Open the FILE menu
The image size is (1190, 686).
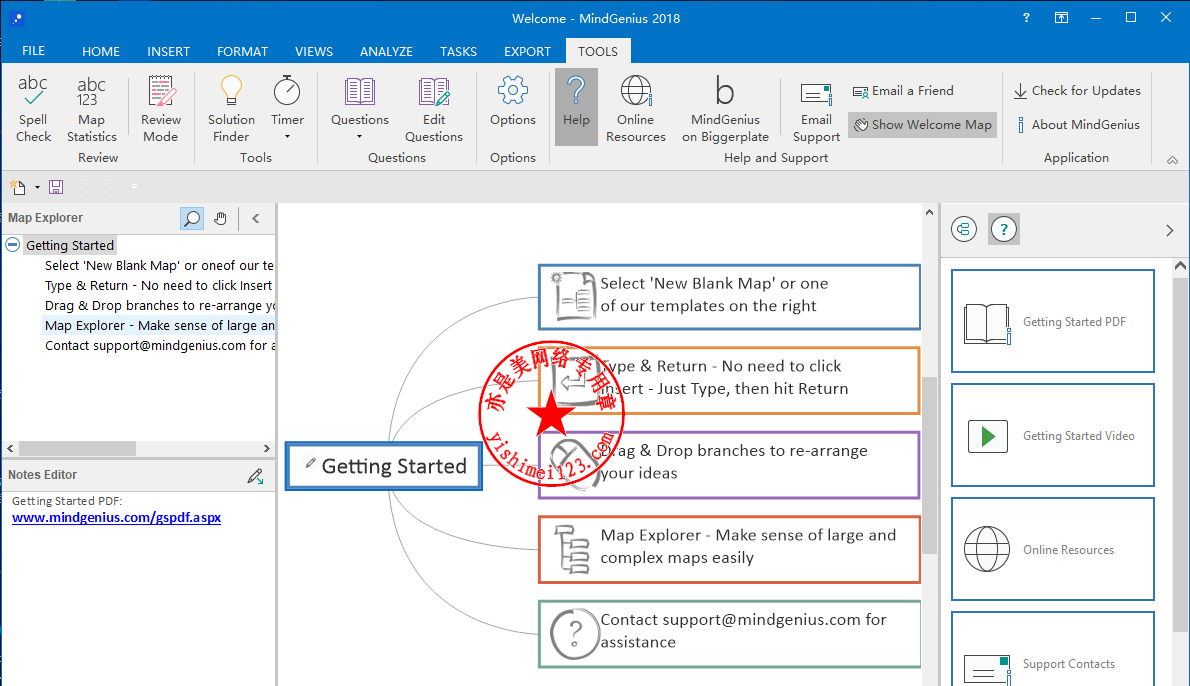[x=33, y=51]
